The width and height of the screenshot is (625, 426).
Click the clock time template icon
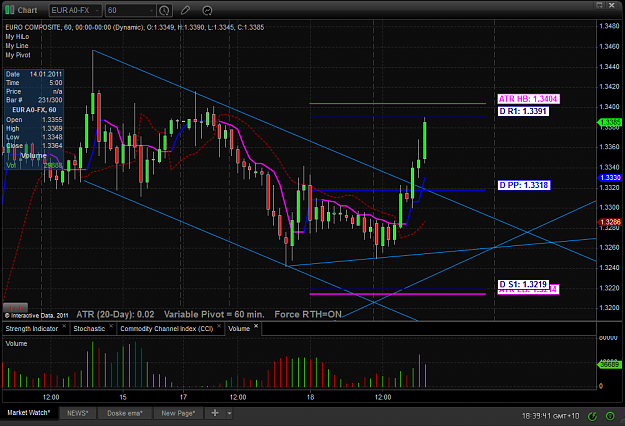164,10
